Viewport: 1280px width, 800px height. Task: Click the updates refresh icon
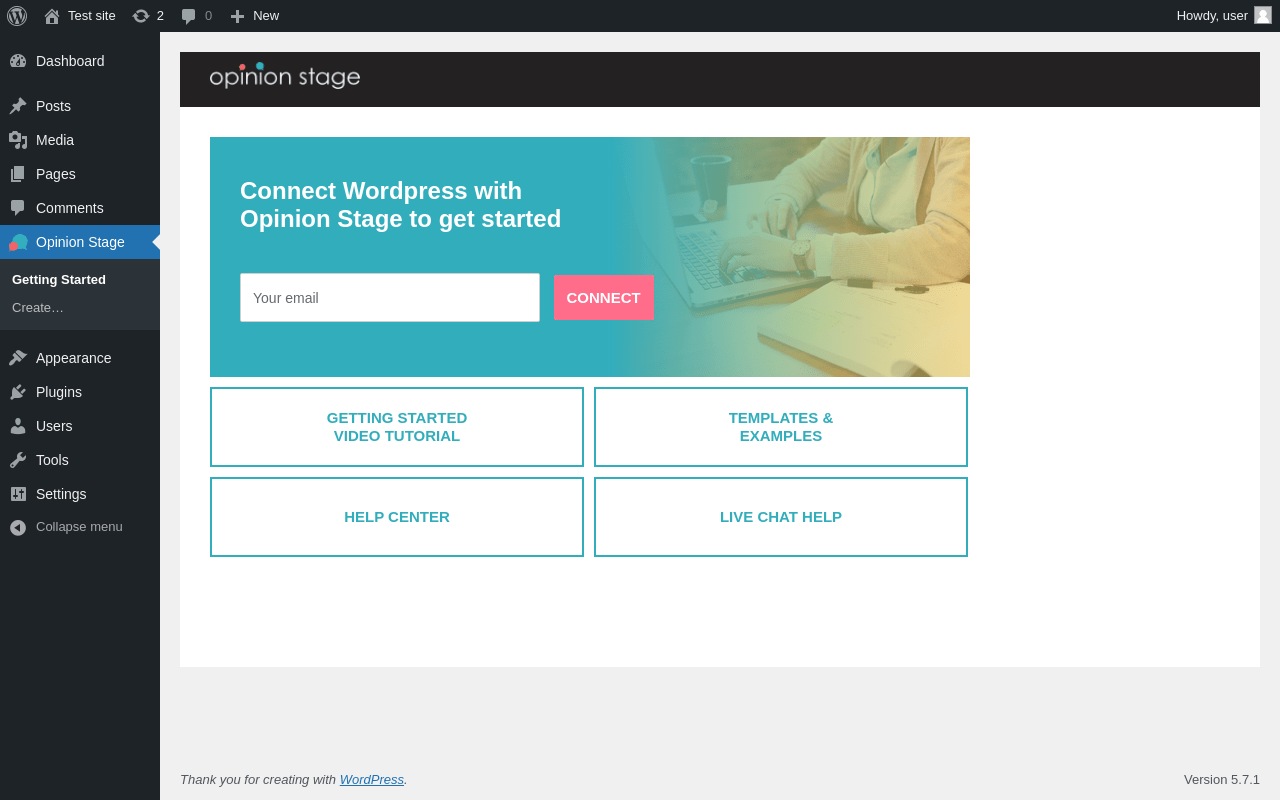141,16
